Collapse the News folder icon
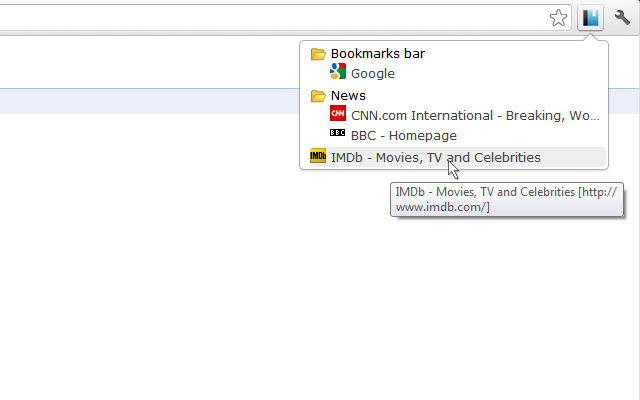640x400 pixels. [318, 96]
